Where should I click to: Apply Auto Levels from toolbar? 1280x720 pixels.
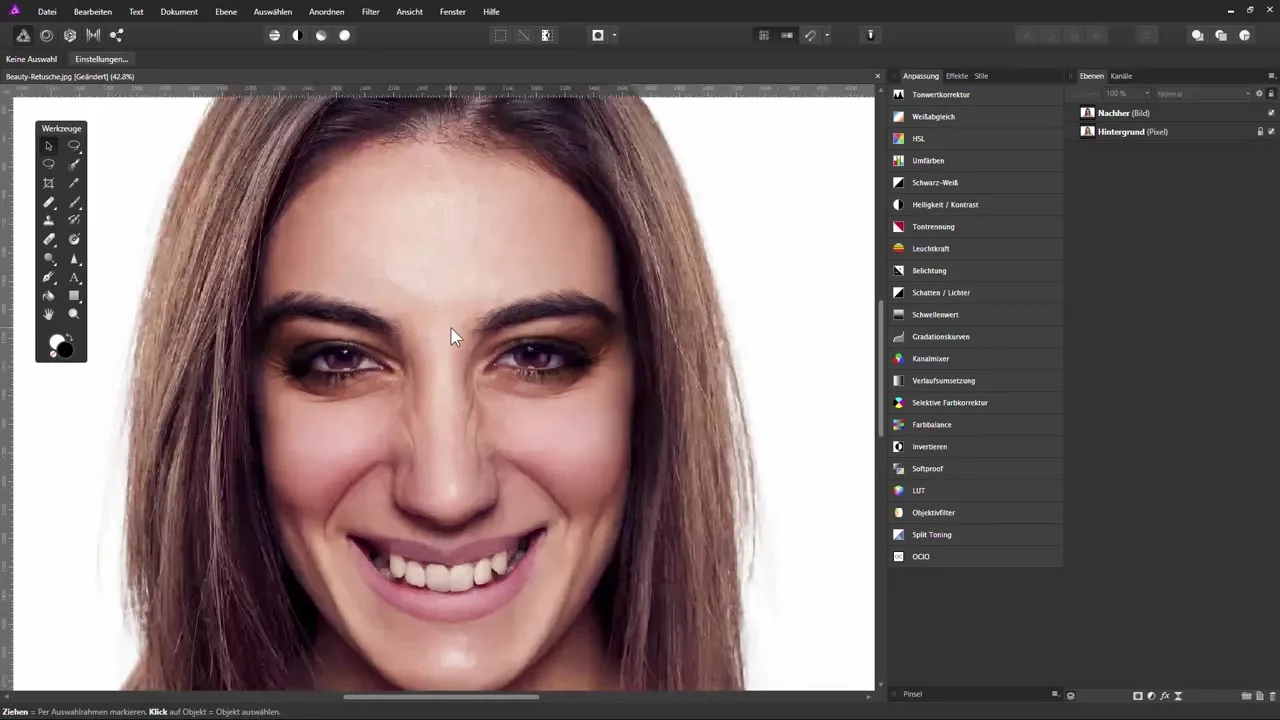click(x=274, y=35)
